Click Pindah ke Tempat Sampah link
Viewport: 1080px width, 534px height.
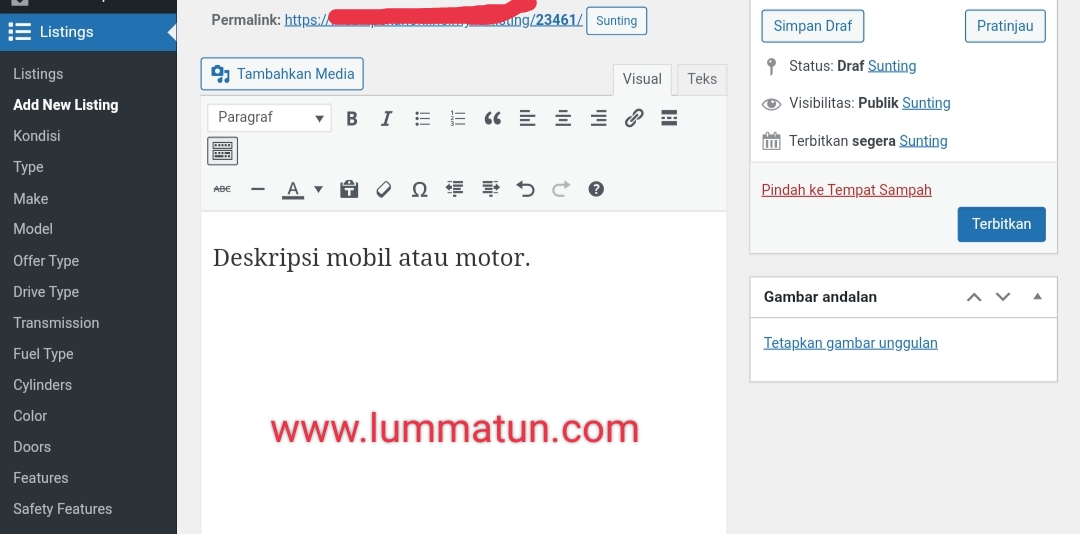tap(847, 190)
